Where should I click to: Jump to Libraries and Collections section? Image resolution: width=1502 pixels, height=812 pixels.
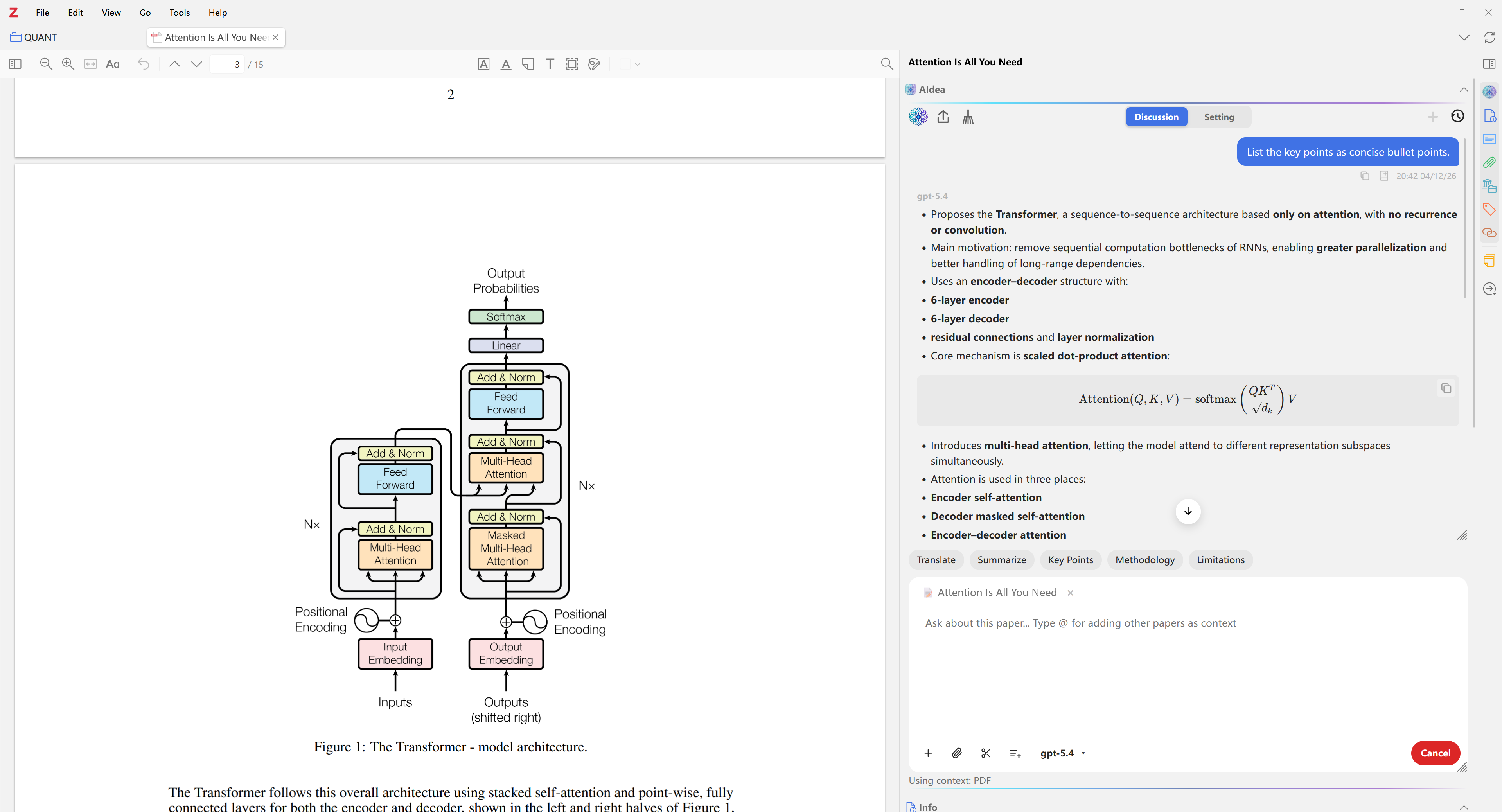pyautogui.click(x=1489, y=186)
